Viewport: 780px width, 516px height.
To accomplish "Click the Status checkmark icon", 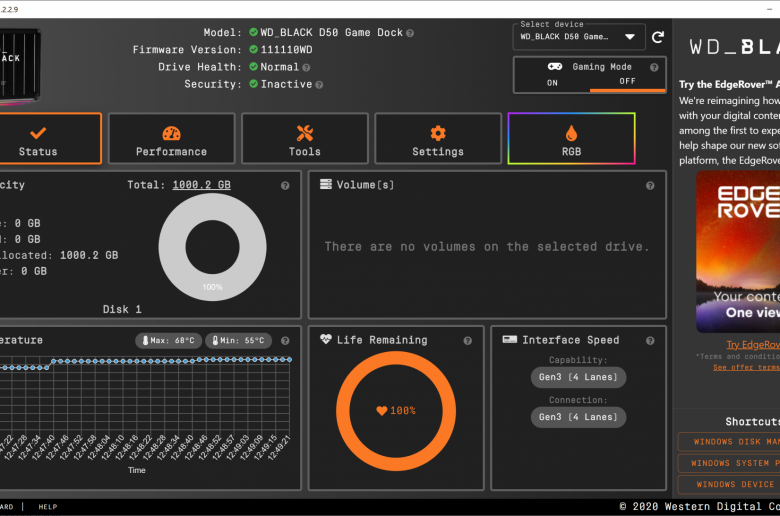I will coord(38,133).
